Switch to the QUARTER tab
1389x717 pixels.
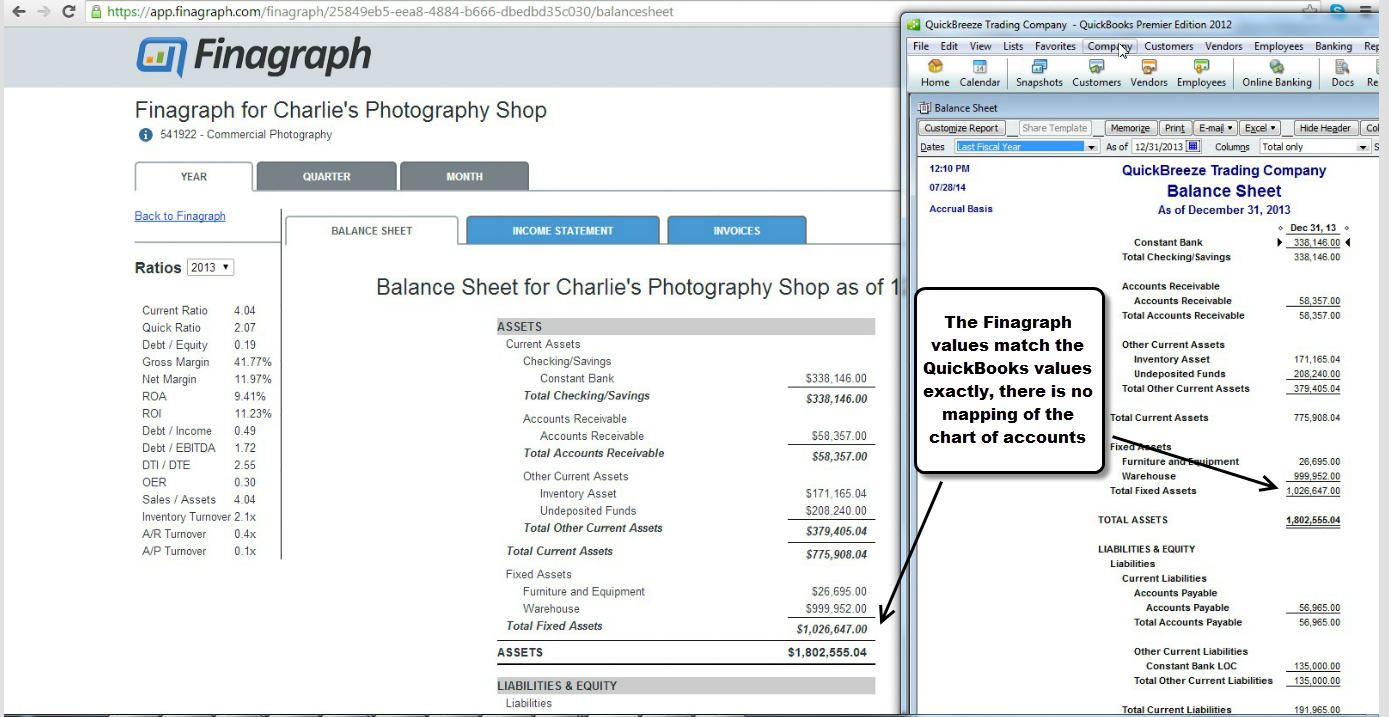point(327,176)
